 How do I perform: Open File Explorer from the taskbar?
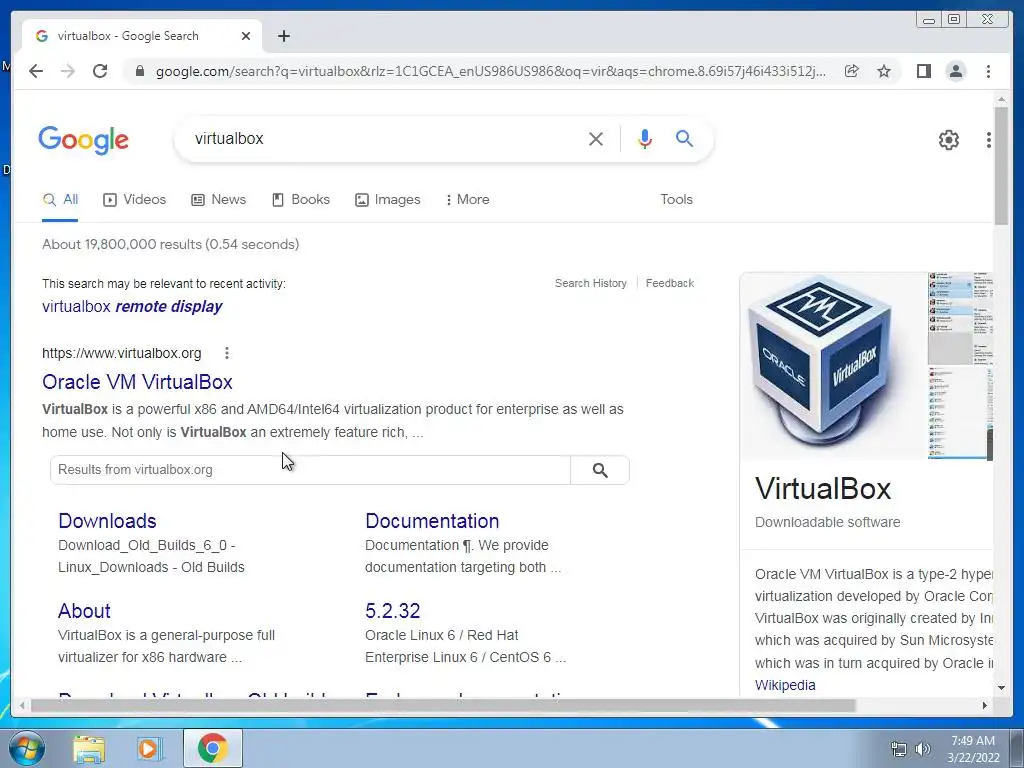89,749
